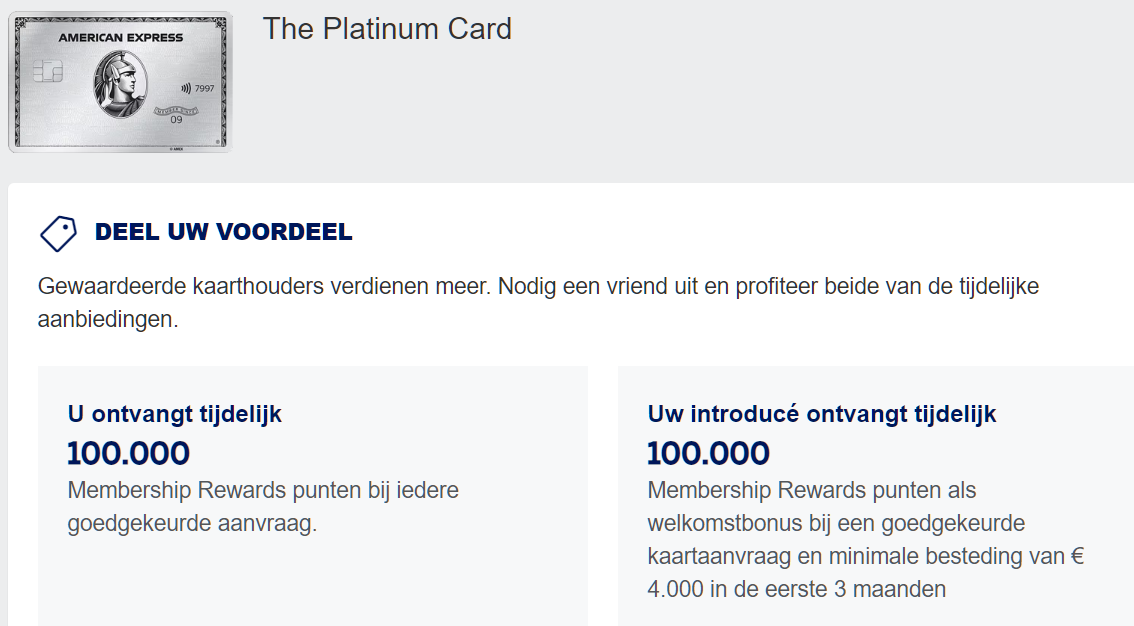Click the chip icon on the card
Image resolution: width=1134 pixels, height=626 pixels.
pos(47,72)
